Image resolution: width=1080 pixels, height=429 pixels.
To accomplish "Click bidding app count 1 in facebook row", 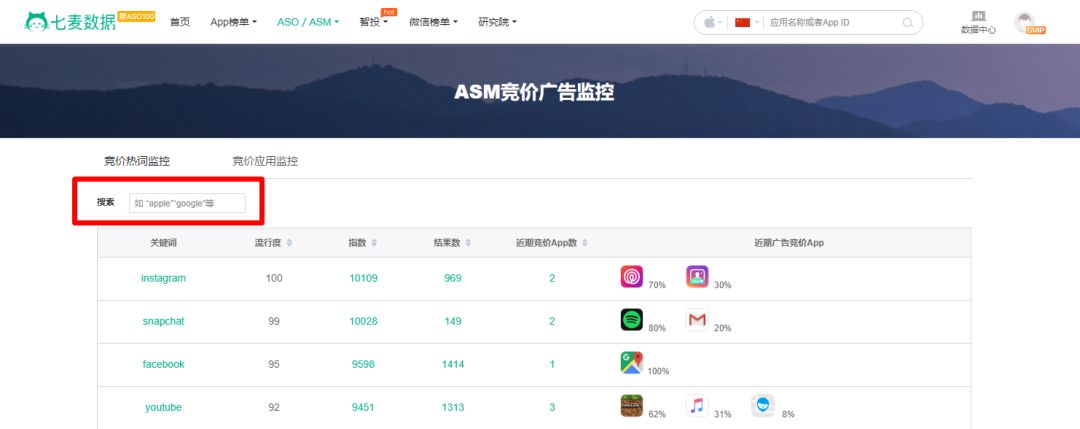I will (x=552, y=364).
